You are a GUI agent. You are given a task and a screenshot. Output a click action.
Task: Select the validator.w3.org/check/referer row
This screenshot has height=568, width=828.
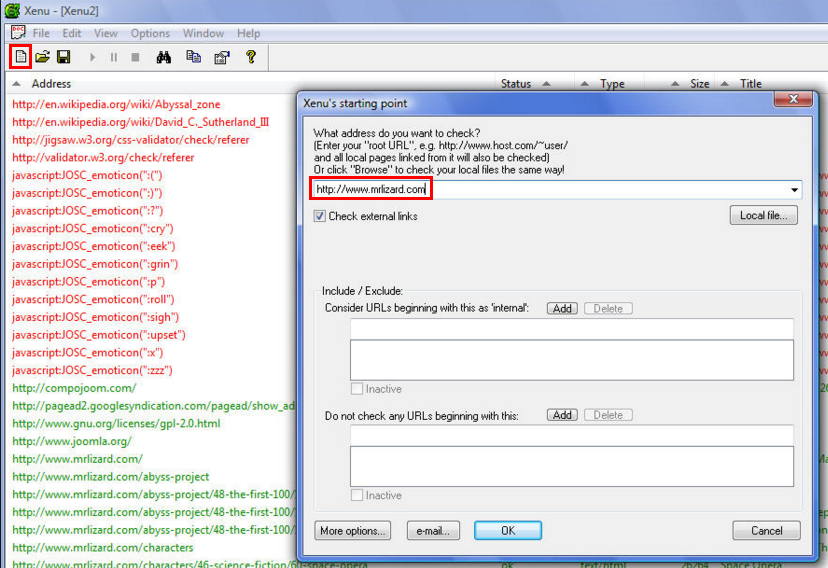103,157
